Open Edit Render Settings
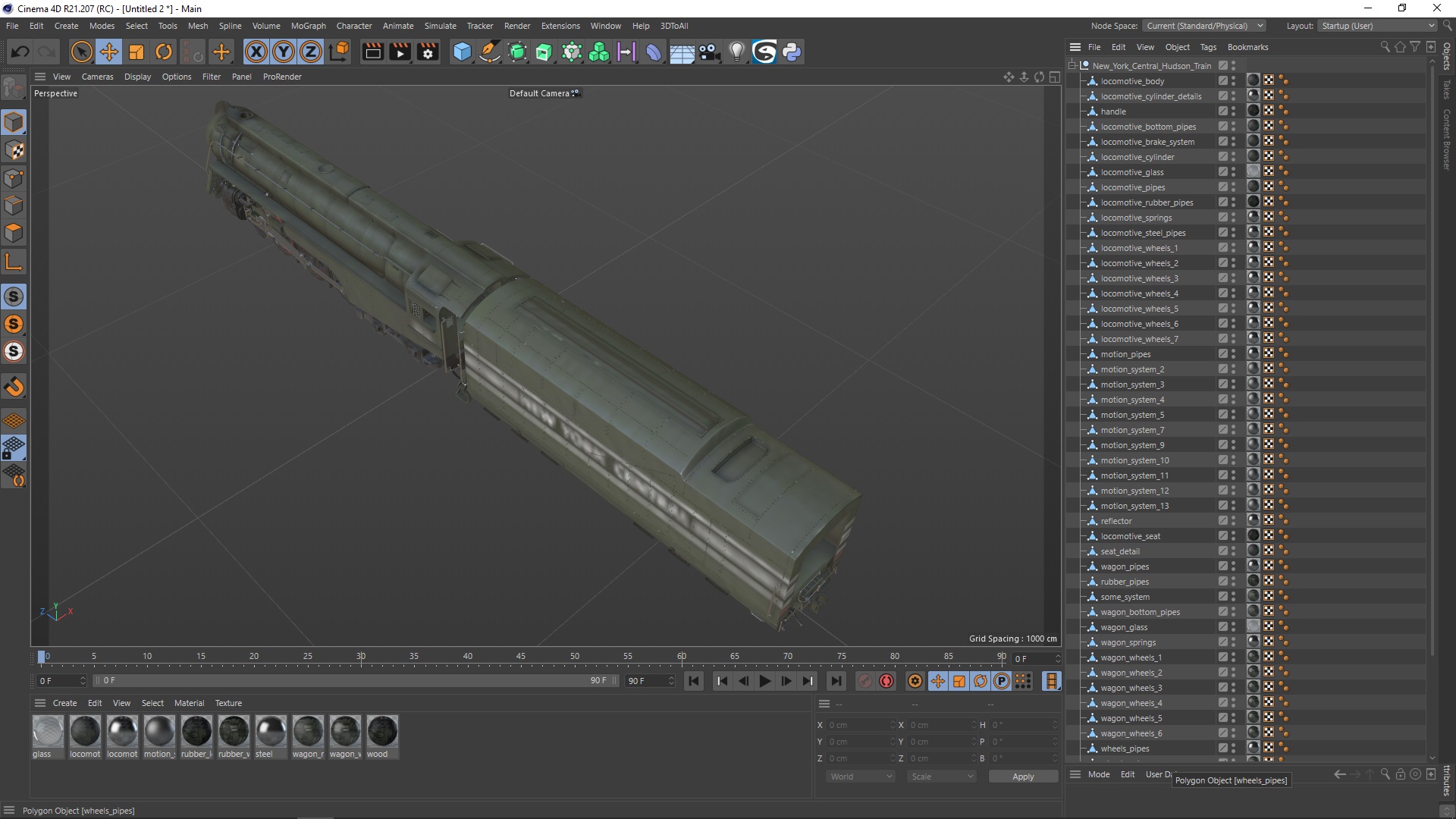 428,52
